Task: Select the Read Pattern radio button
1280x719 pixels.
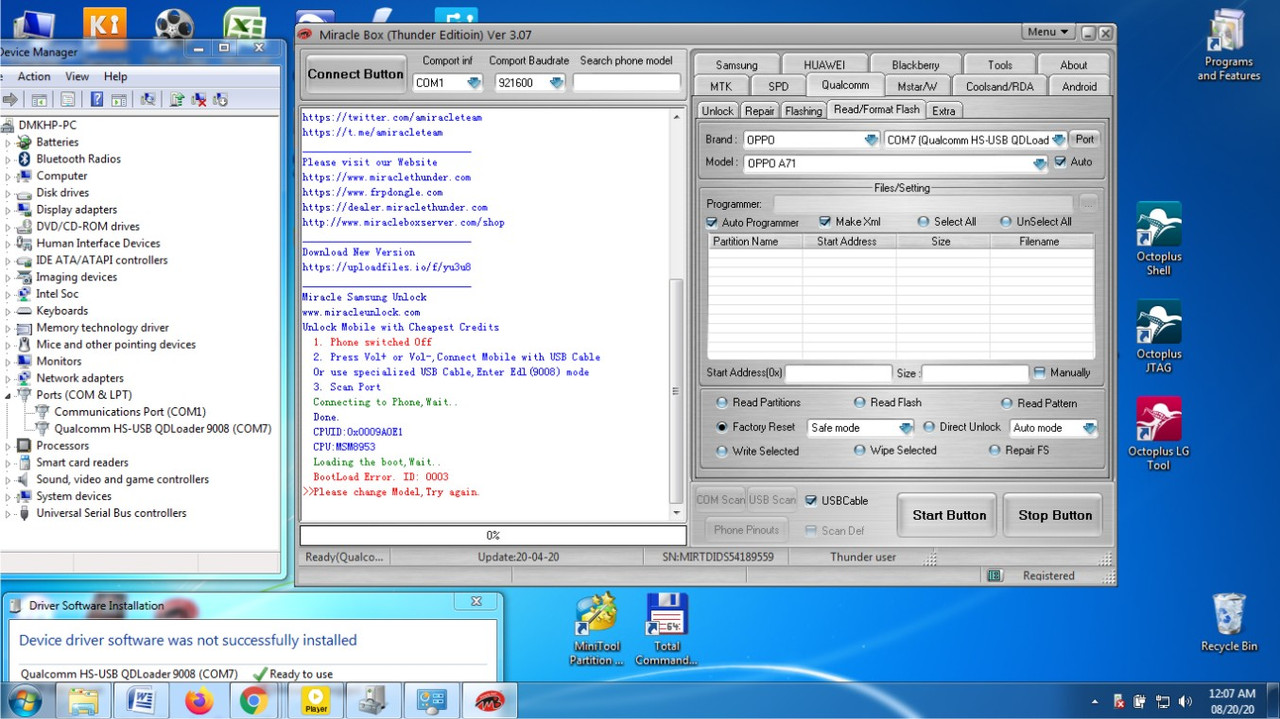Action: pyautogui.click(x=1007, y=403)
